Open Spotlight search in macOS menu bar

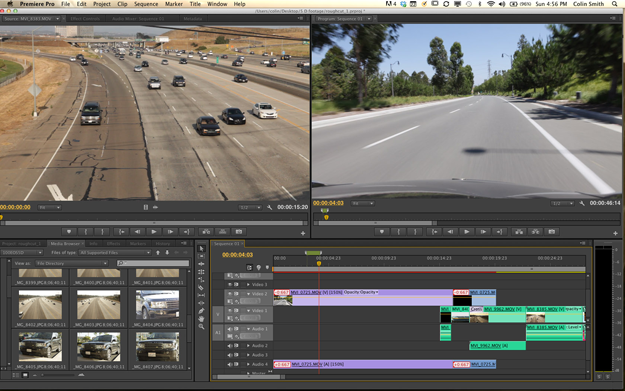615,4
